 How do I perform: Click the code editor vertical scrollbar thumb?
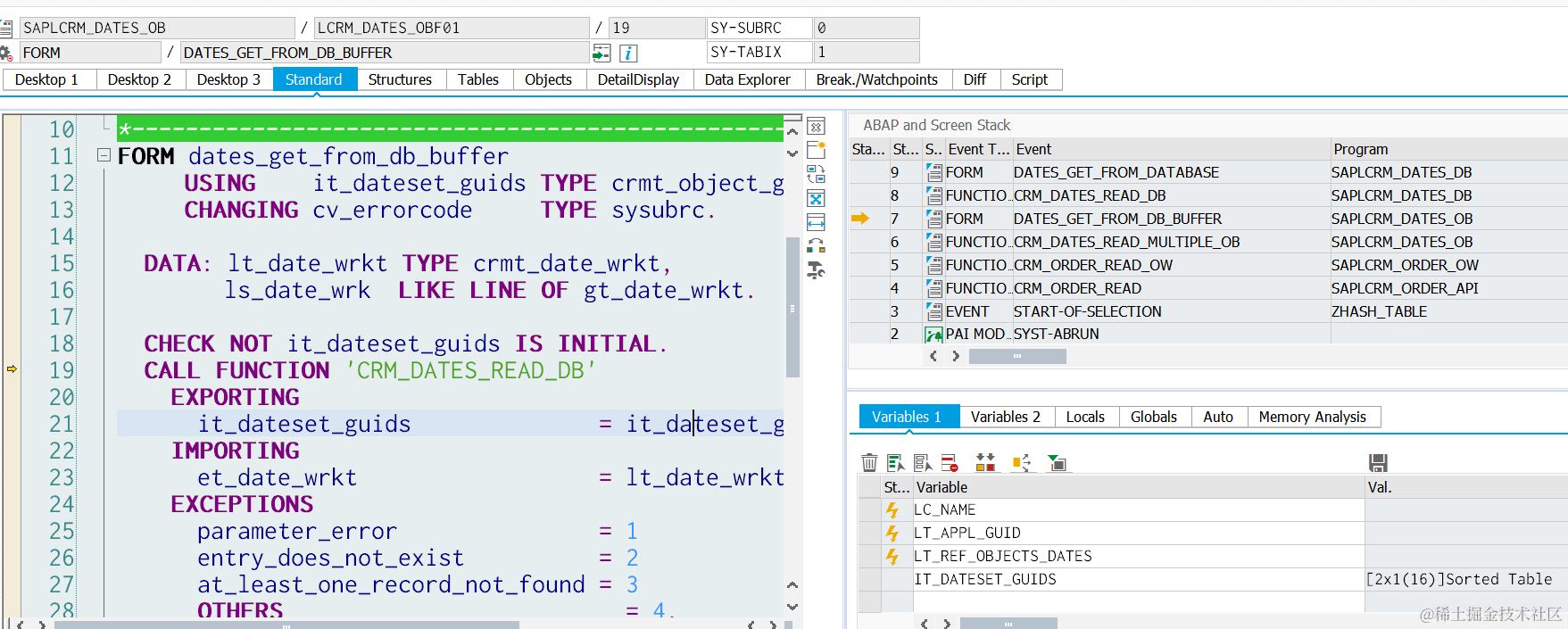(x=792, y=307)
